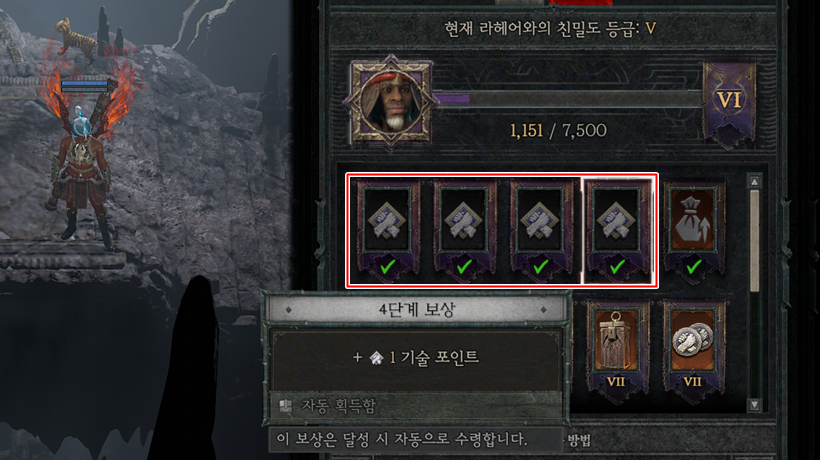Screen dimensions: 820x460
Task: Click the 현재 라헤어와의 친밀도 등급 header
Action: pos(550,28)
